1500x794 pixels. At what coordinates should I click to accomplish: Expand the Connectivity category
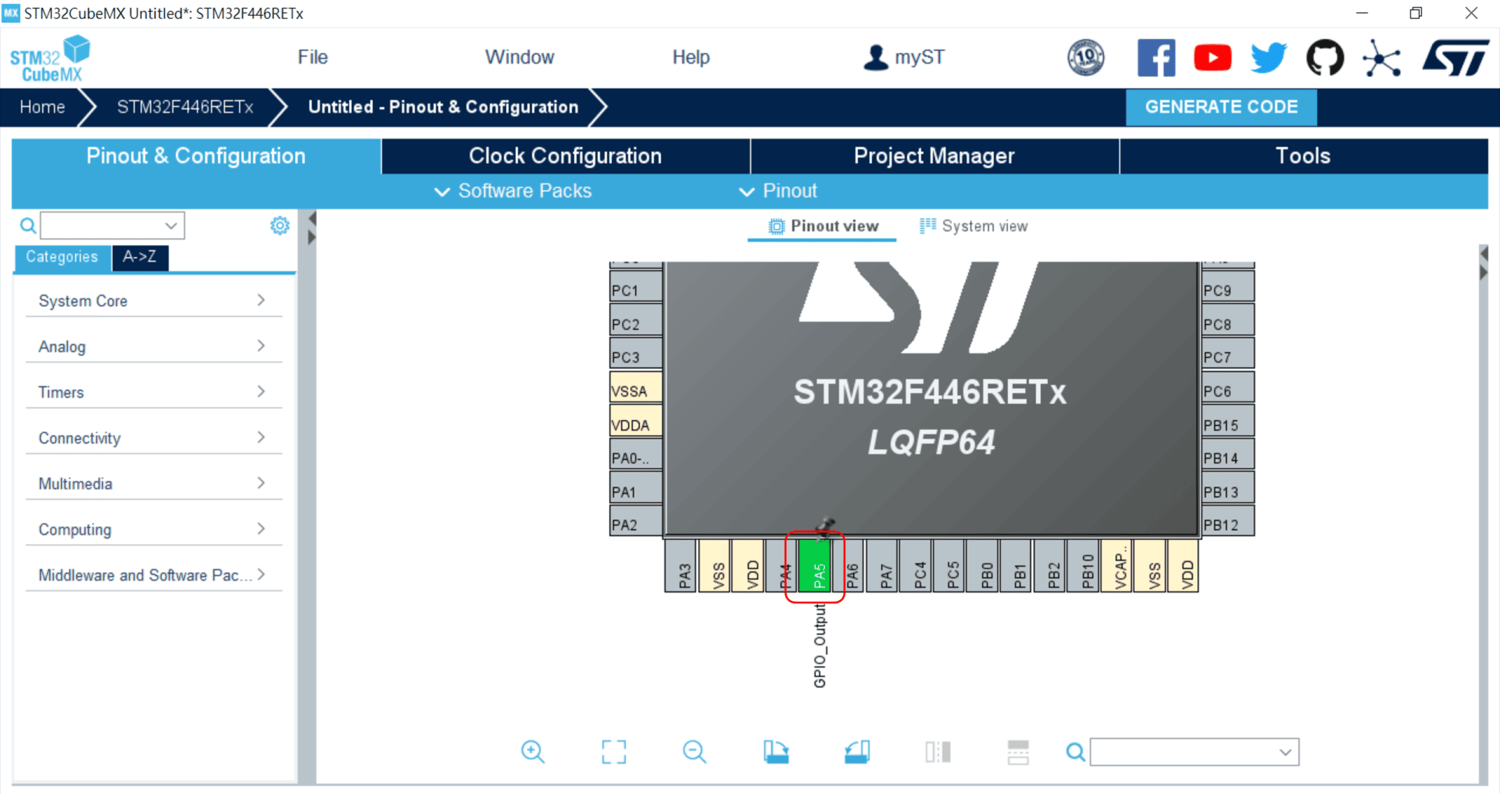tap(153, 438)
